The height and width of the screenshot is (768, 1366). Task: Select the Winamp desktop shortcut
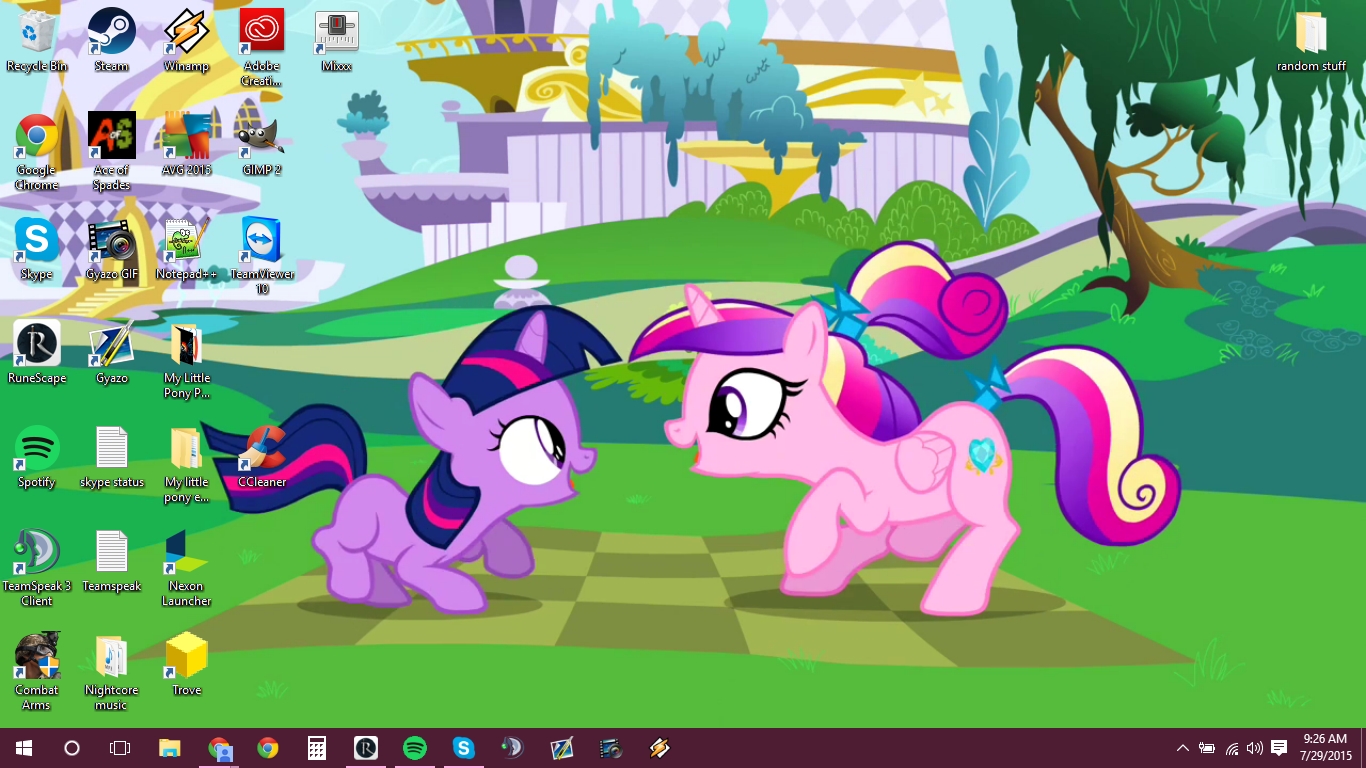186,41
